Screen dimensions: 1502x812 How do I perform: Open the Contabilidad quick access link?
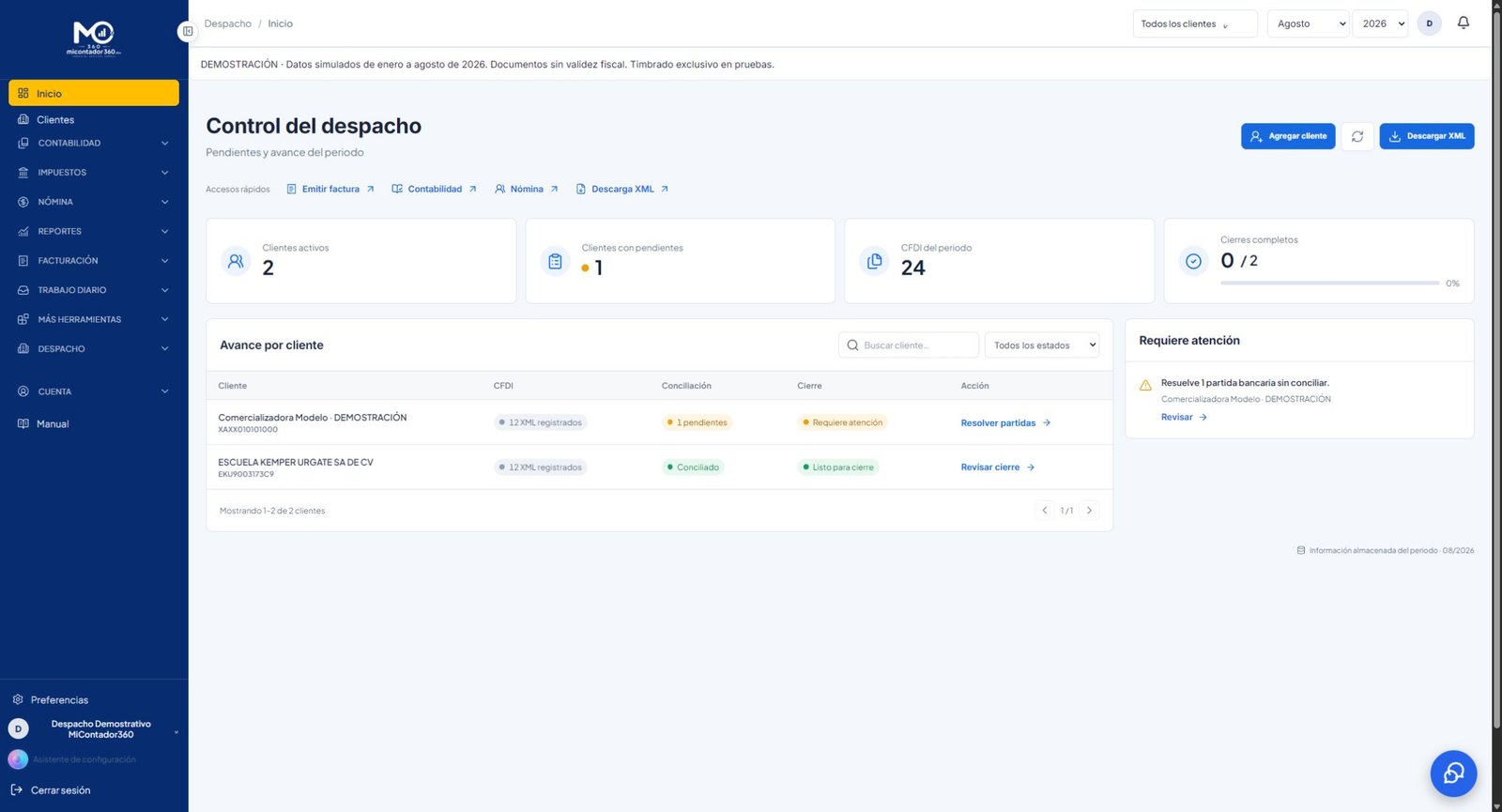point(435,189)
